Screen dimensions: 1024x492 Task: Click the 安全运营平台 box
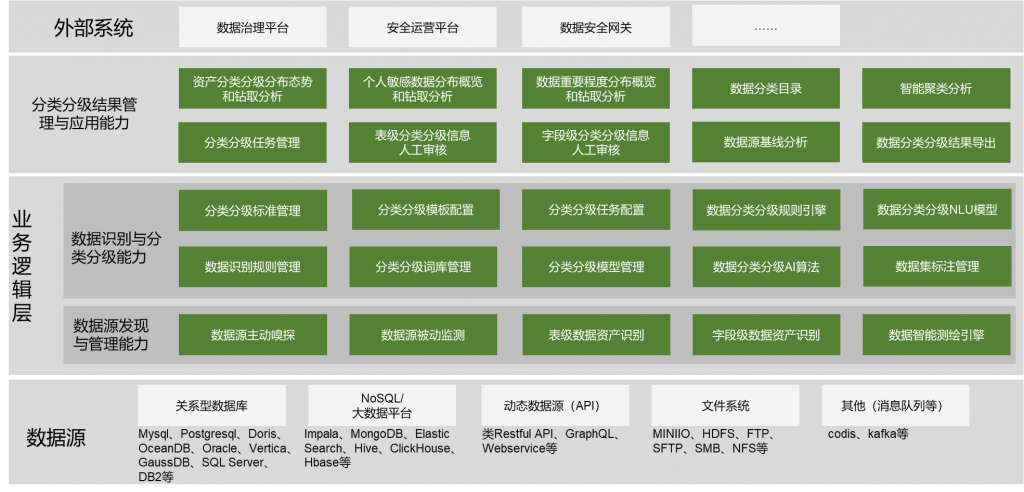(x=423, y=27)
